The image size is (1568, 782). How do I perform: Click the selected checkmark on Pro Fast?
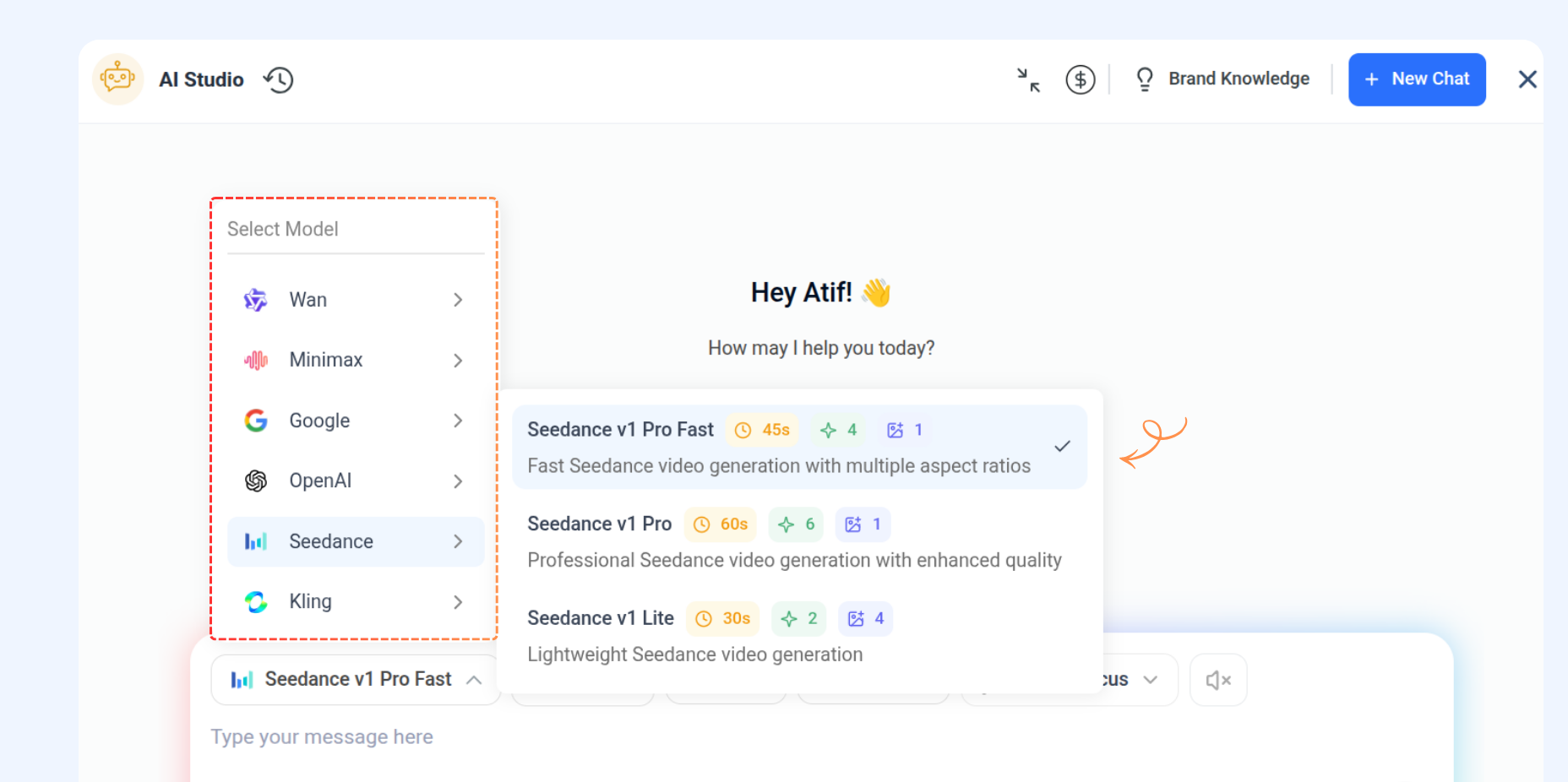point(1062,446)
